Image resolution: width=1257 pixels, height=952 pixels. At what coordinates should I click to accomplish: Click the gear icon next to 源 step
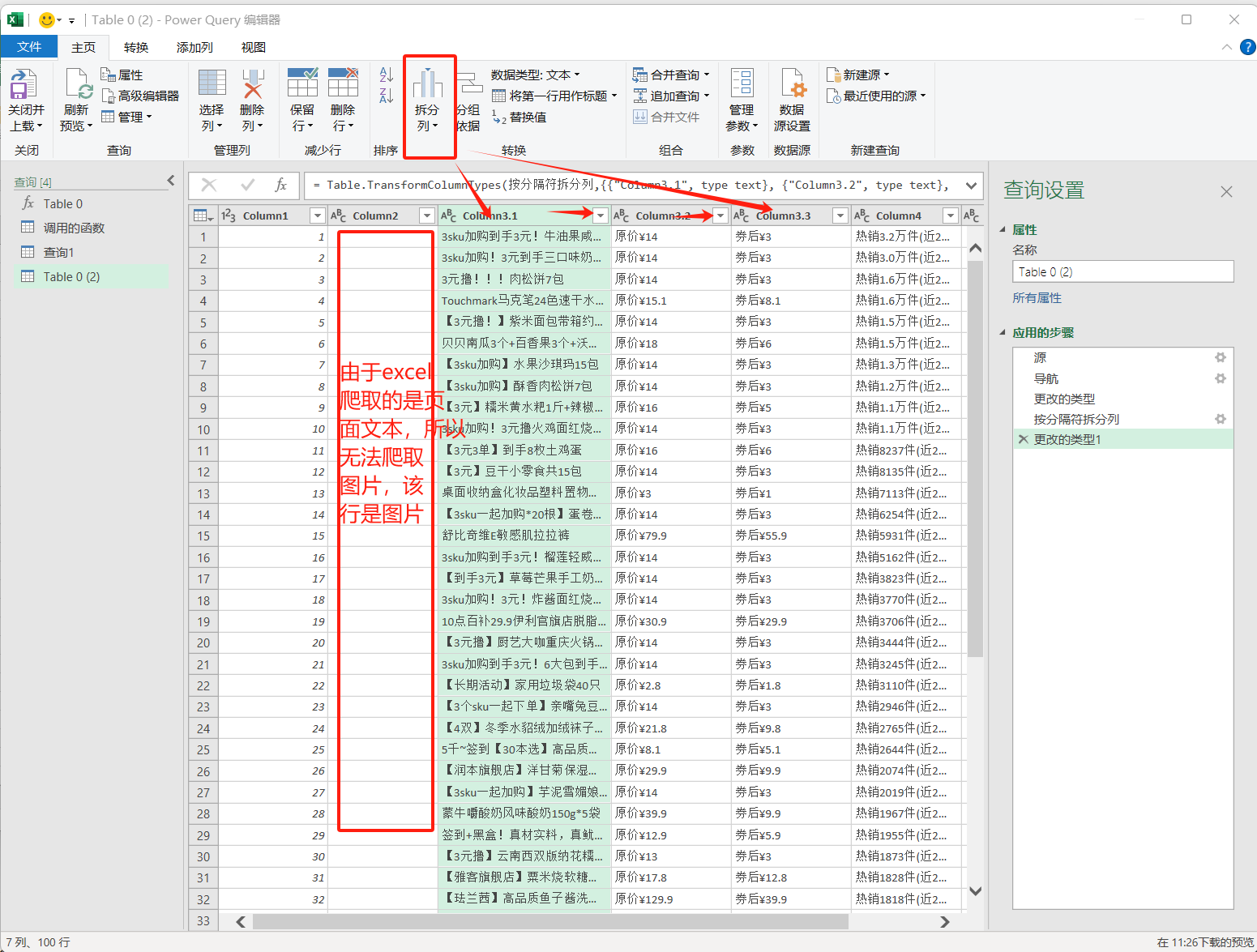pos(1221,357)
